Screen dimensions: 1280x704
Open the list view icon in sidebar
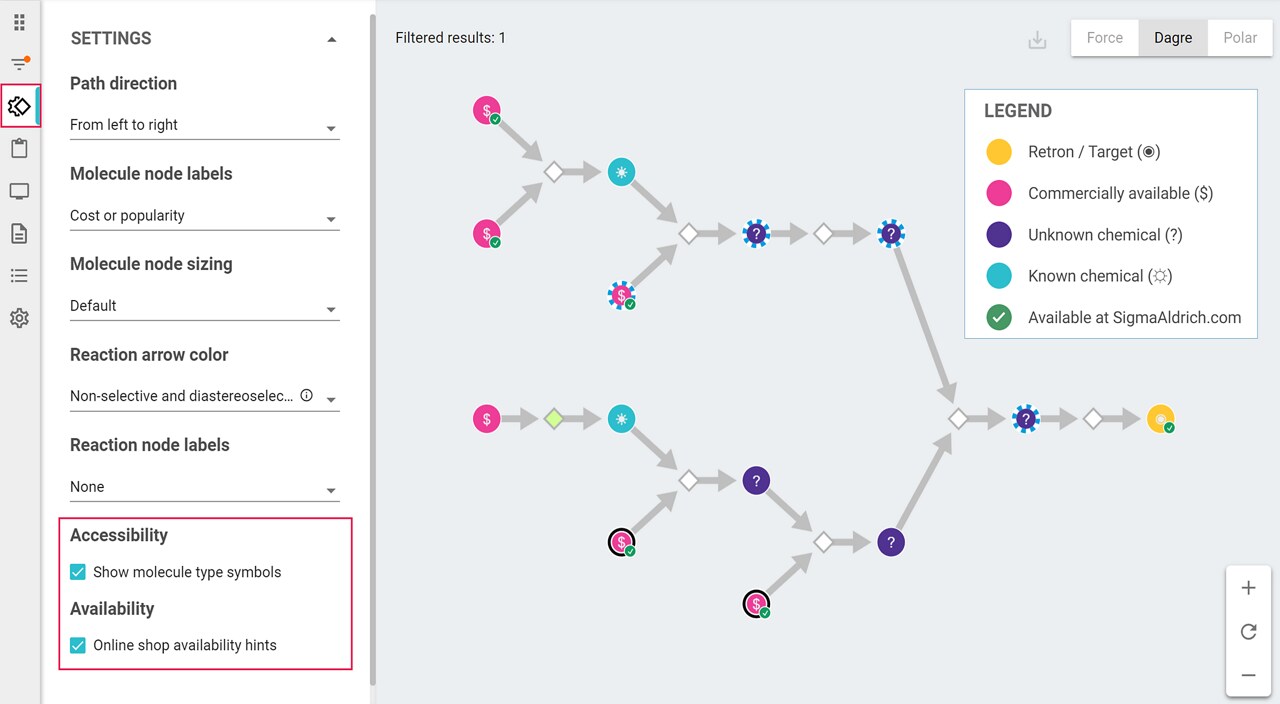(x=19, y=276)
